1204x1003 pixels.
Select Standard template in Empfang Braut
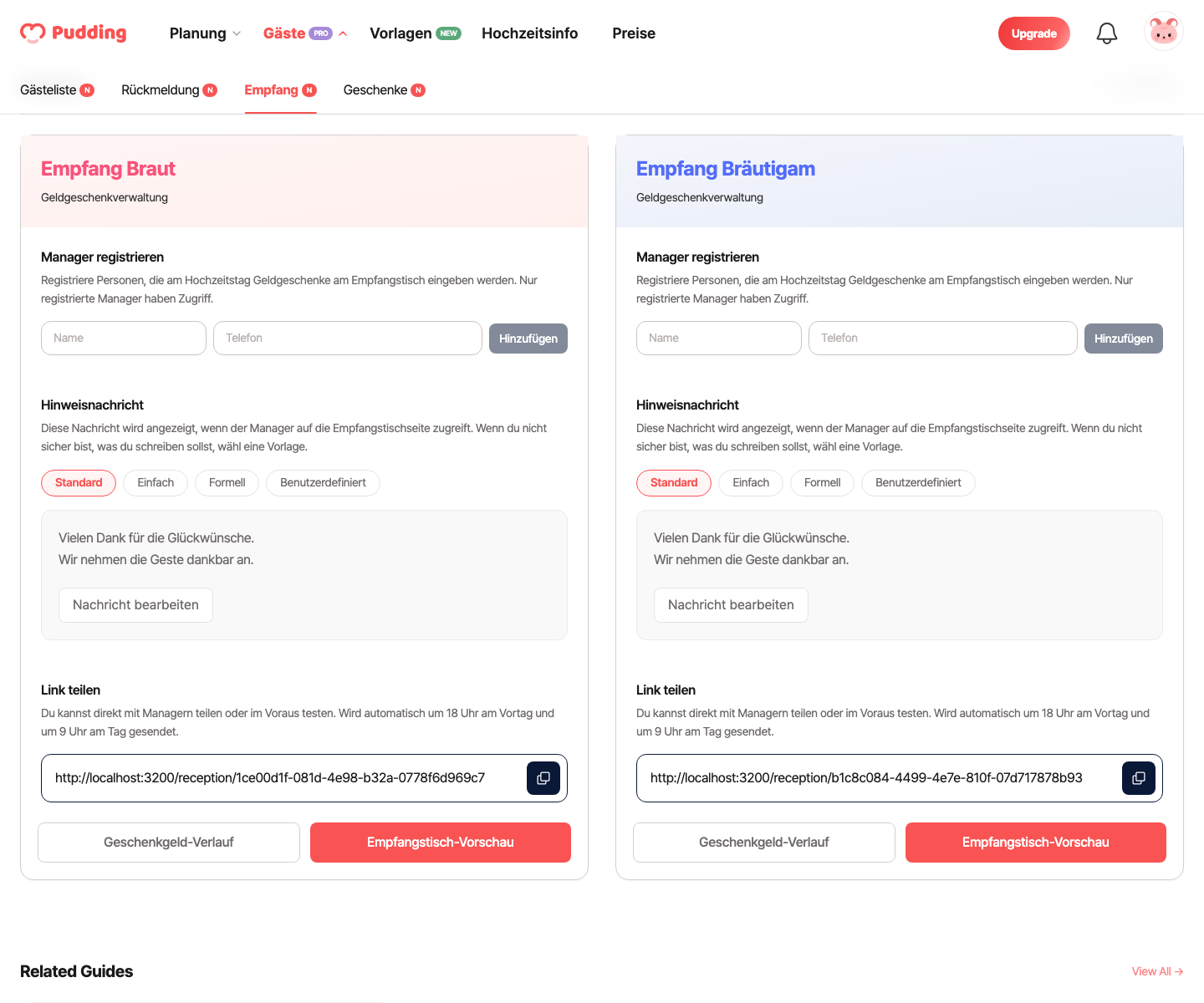(79, 483)
